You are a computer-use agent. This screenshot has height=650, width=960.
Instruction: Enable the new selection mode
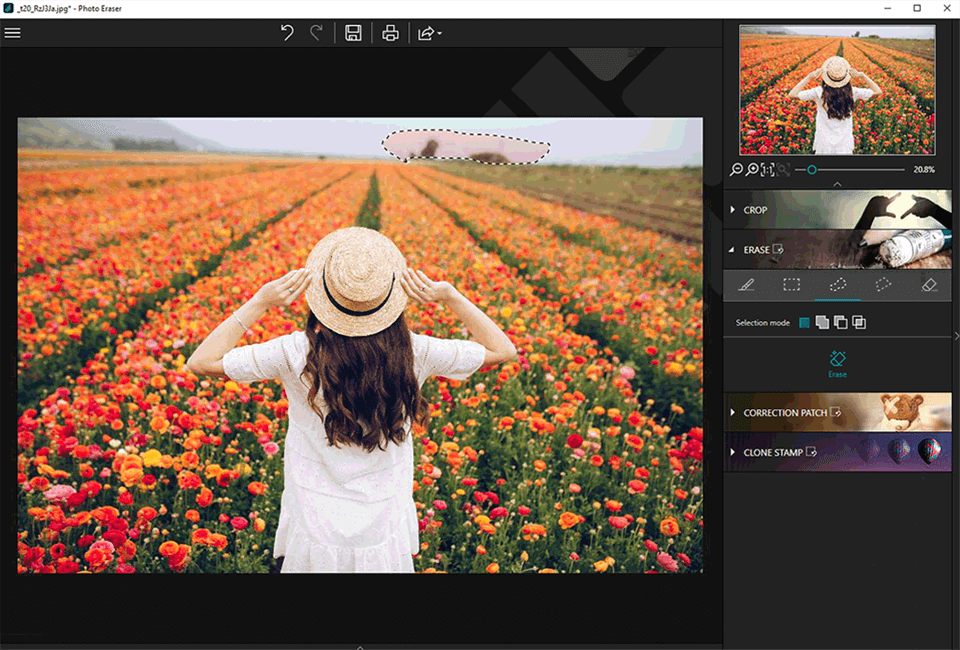(x=805, y=322)
